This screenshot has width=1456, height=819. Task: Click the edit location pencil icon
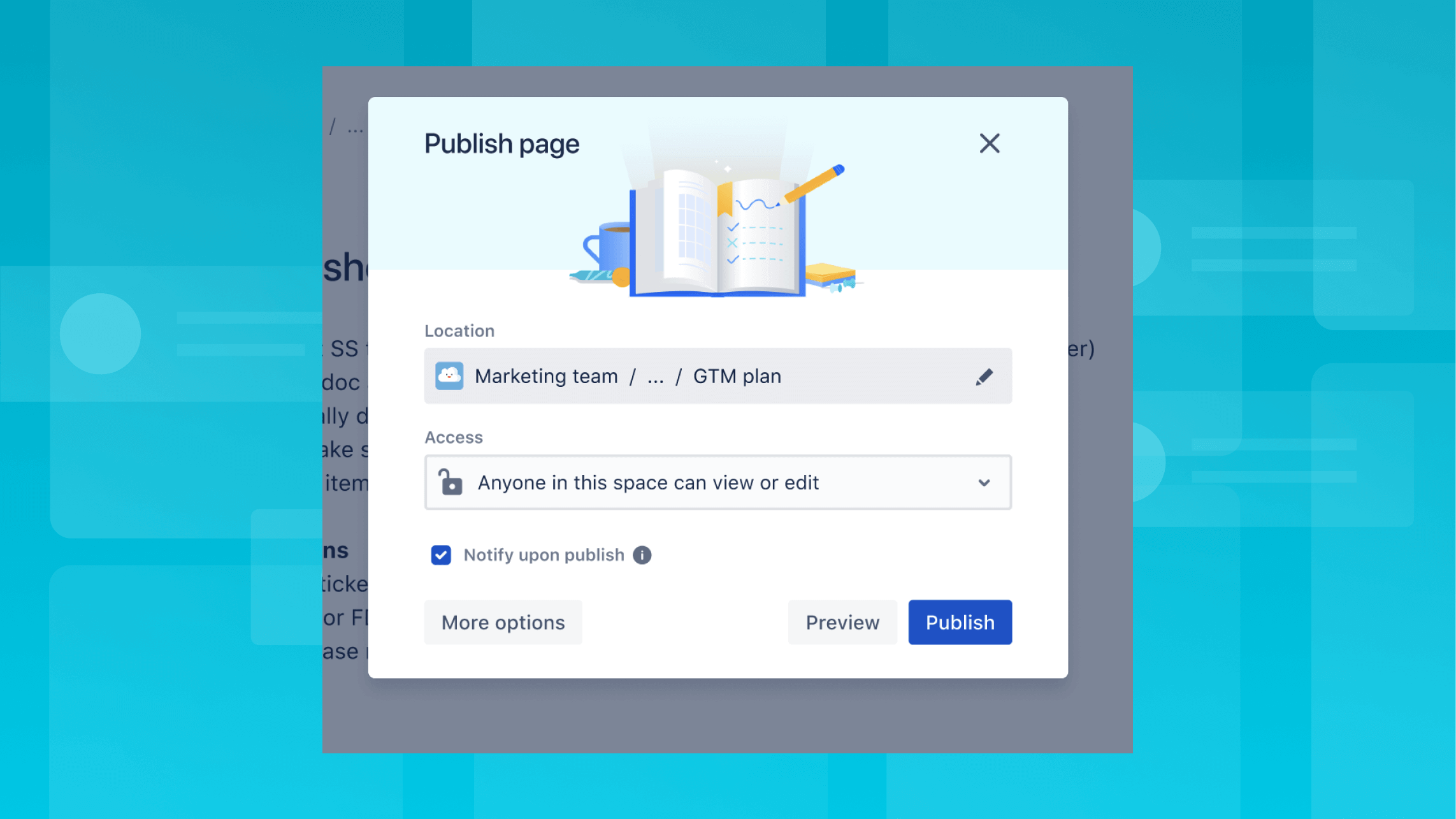click(x=983, y=375)
